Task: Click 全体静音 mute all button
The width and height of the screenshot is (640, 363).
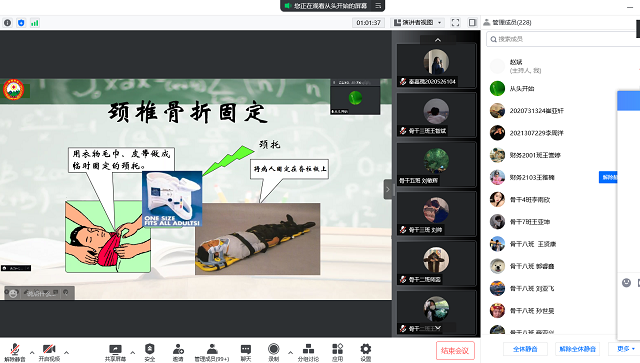Action: point(525,349)
